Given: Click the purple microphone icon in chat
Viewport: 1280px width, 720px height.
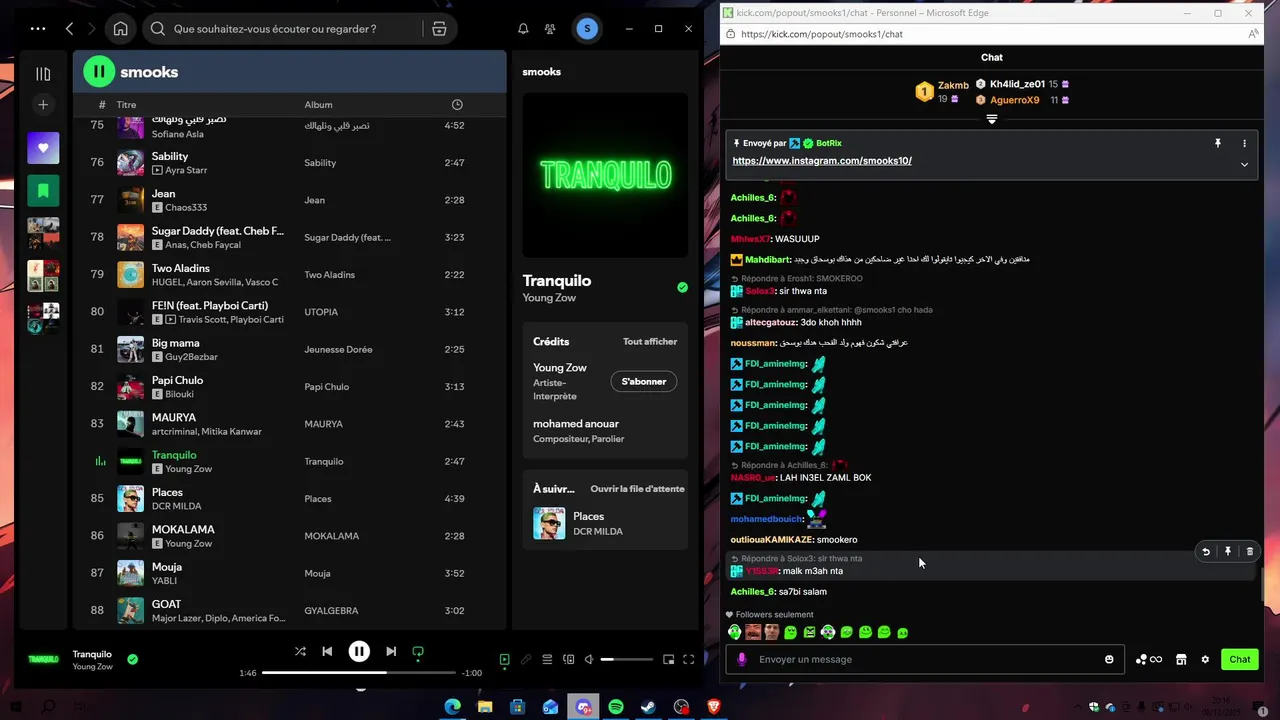Looking at the screenshot, I should pyautogui.click(x=741, y=659).
